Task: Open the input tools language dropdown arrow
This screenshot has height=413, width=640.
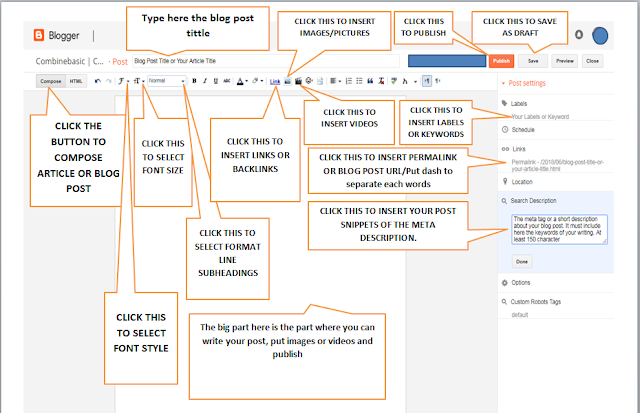Action: (416, 82)
